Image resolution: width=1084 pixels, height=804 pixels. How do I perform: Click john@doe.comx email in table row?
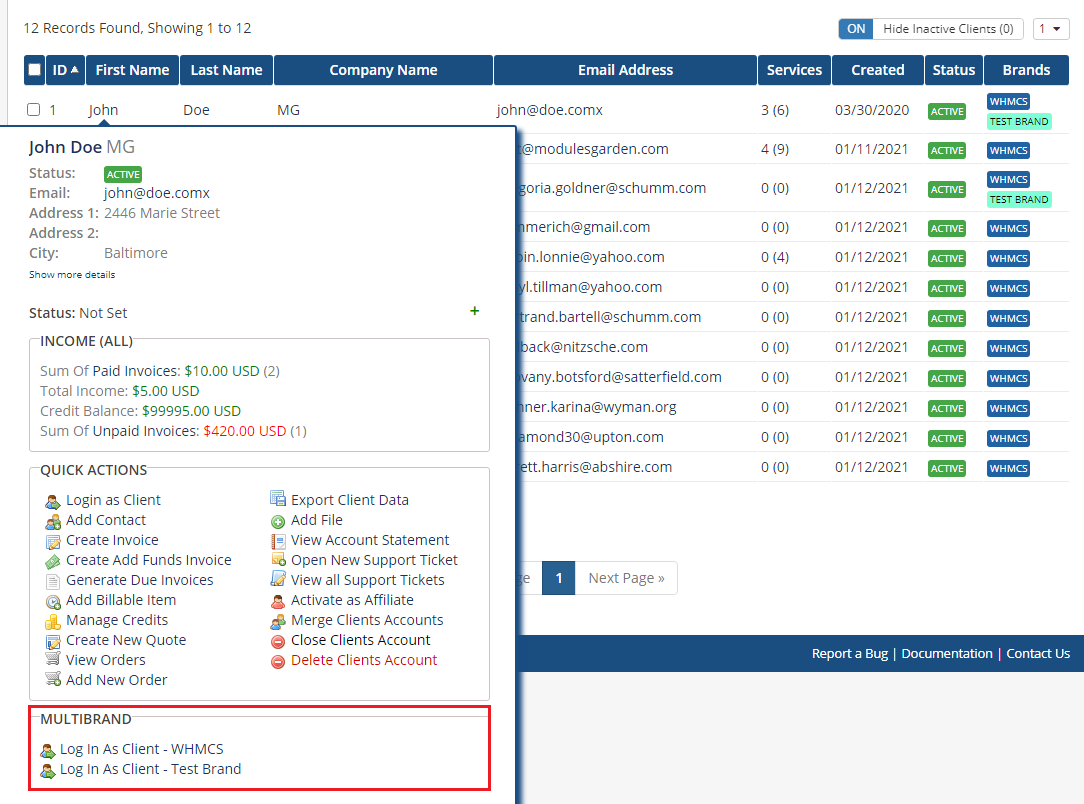click(x=550, y=110)
